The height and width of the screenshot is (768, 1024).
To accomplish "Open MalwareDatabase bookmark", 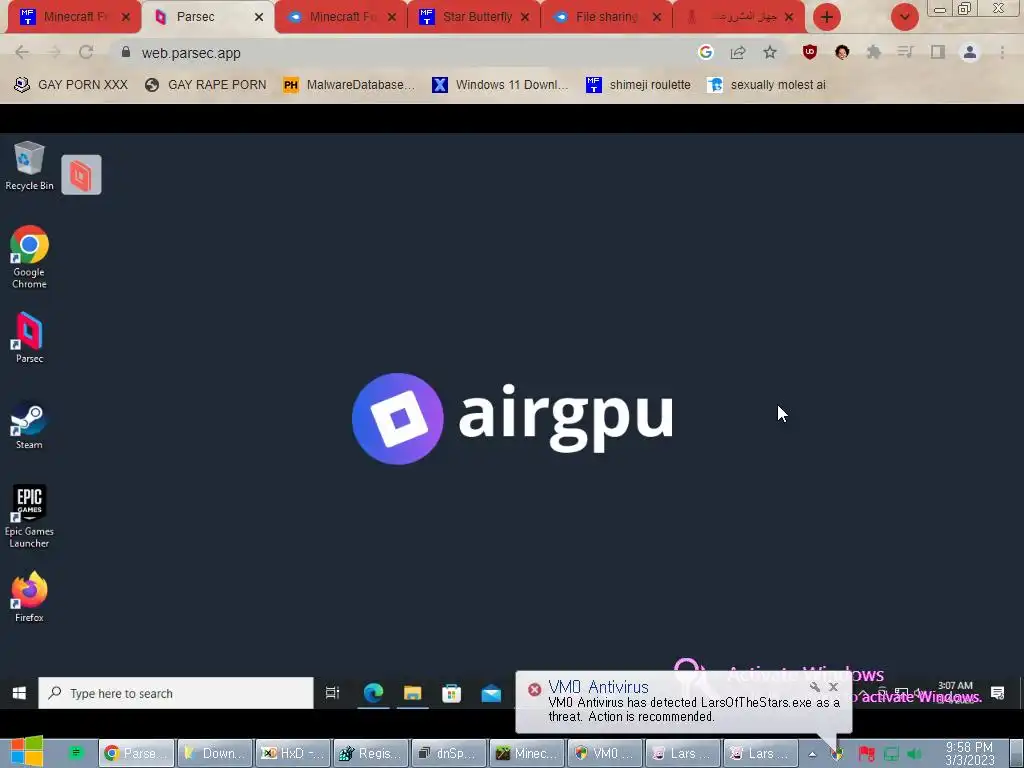I will (x=349, y=84).
